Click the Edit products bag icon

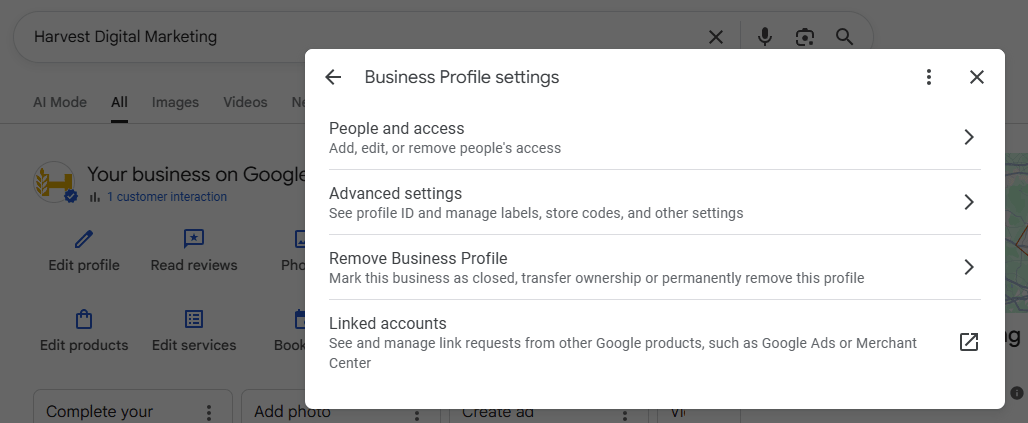[84, 319]
